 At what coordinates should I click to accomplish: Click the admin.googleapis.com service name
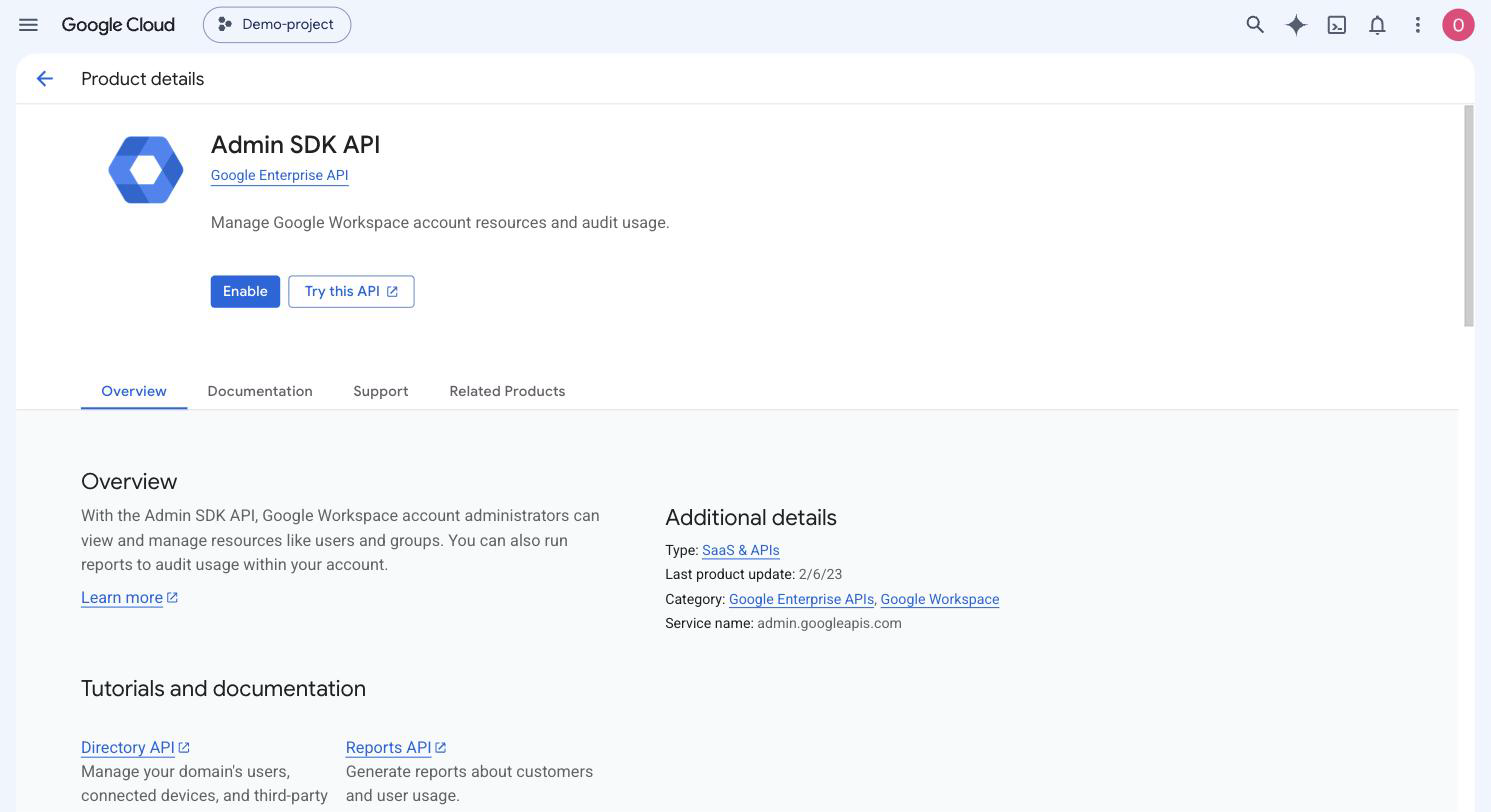(829, 623)
